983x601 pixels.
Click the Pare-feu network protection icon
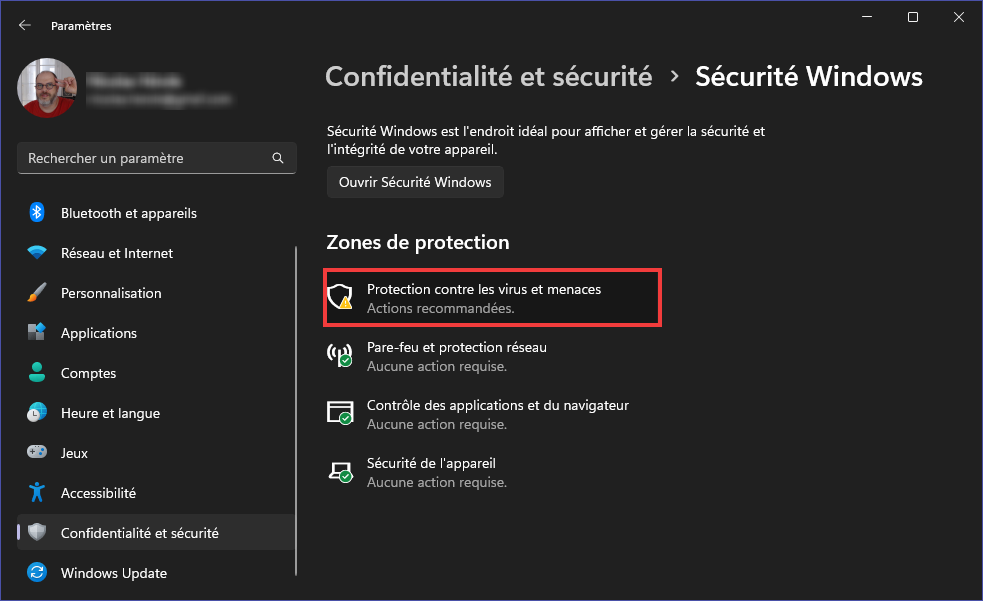click(341, 355)
